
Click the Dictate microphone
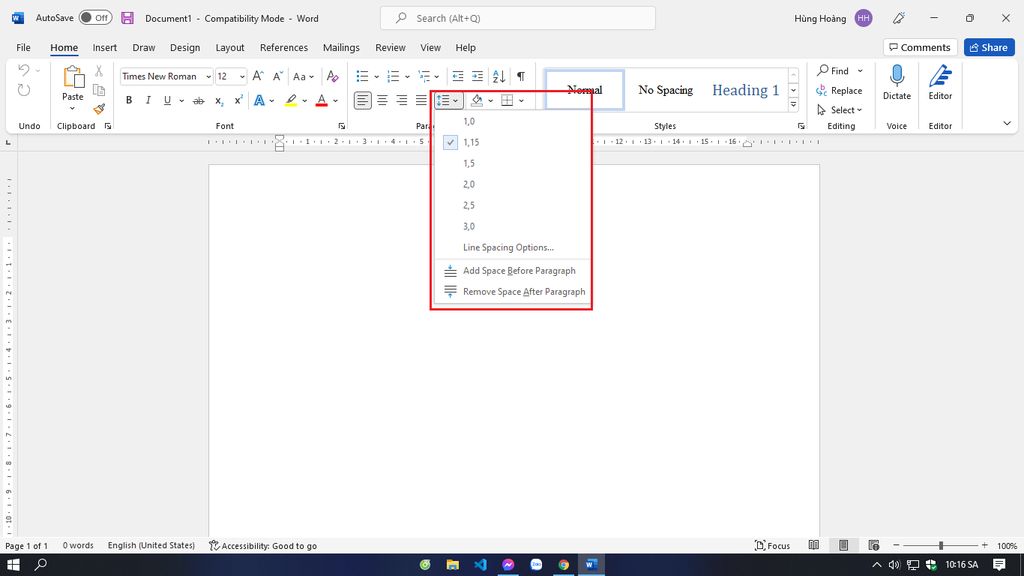pyautogui.click(x=897, y=82)
